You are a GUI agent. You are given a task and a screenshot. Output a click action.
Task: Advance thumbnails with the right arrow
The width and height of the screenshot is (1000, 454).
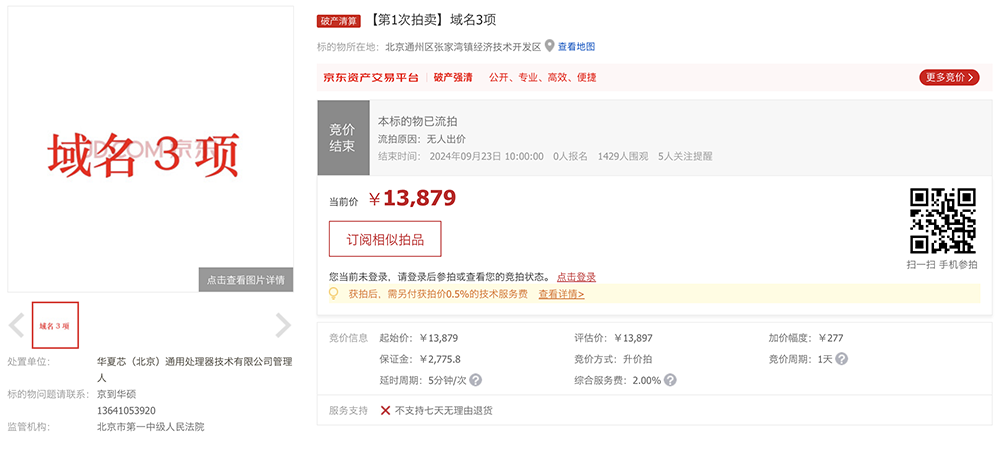point(283,325)
